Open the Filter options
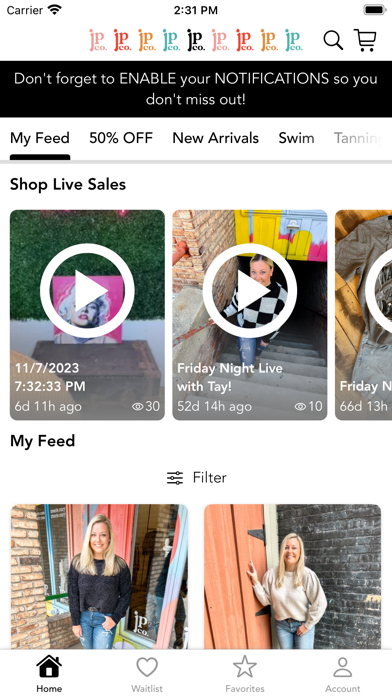 196,478
